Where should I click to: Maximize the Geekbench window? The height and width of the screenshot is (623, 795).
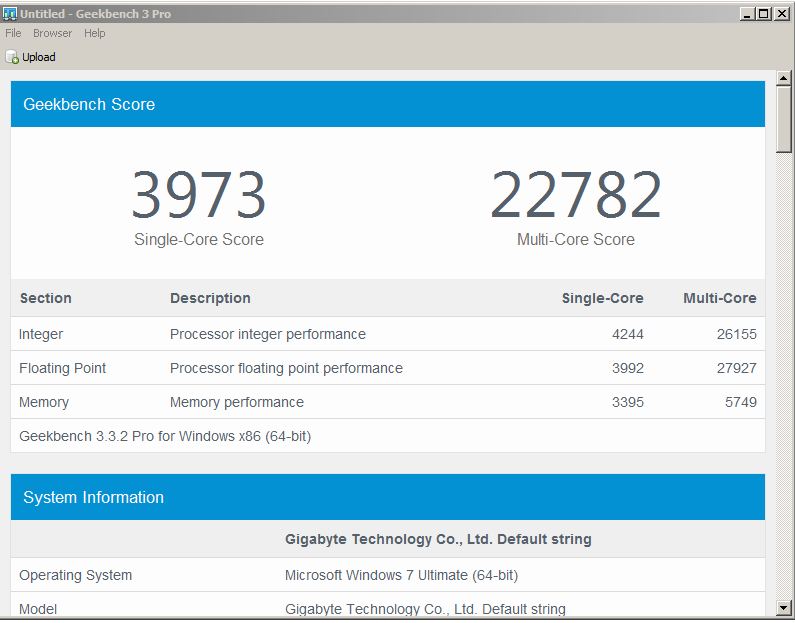764,14
